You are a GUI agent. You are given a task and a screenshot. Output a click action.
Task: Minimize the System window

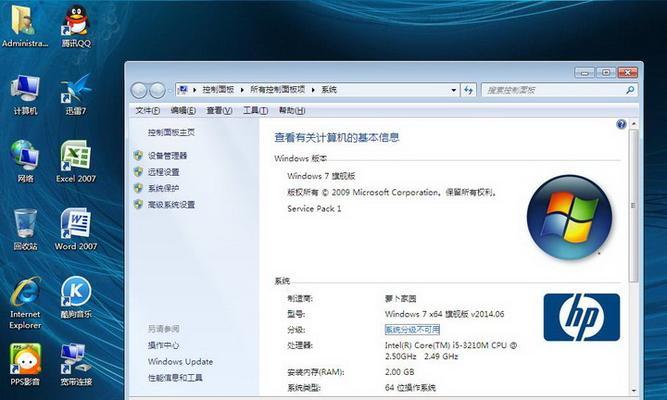584,72
